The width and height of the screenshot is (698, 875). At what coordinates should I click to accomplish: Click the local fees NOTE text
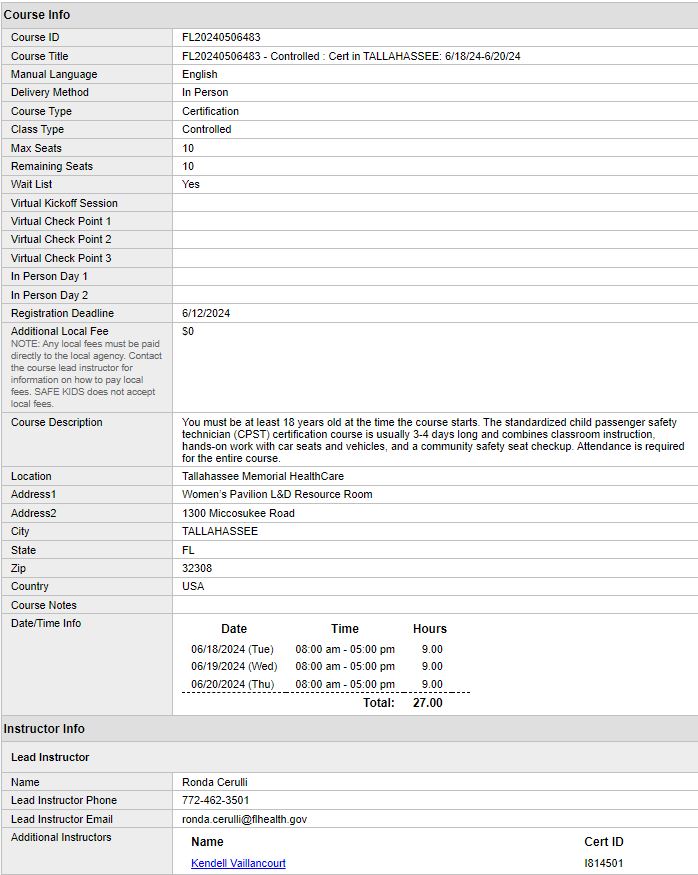coord(86,374)
